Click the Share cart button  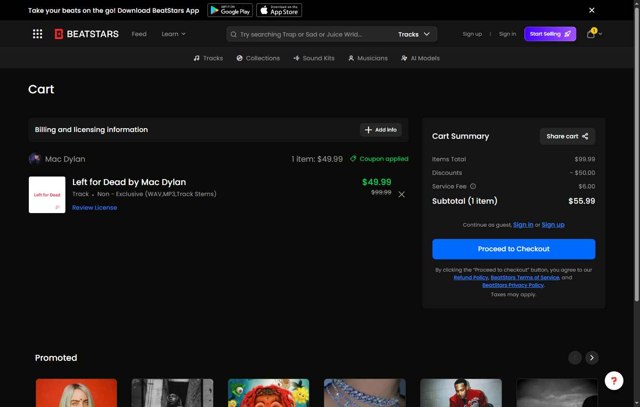[x=567, y=136]
